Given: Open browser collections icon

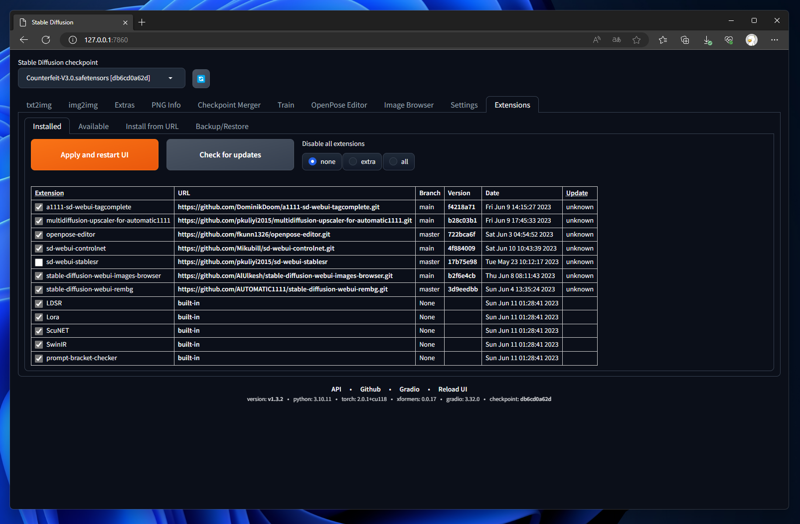Looking at the screenshot, I should pos(685,40).
